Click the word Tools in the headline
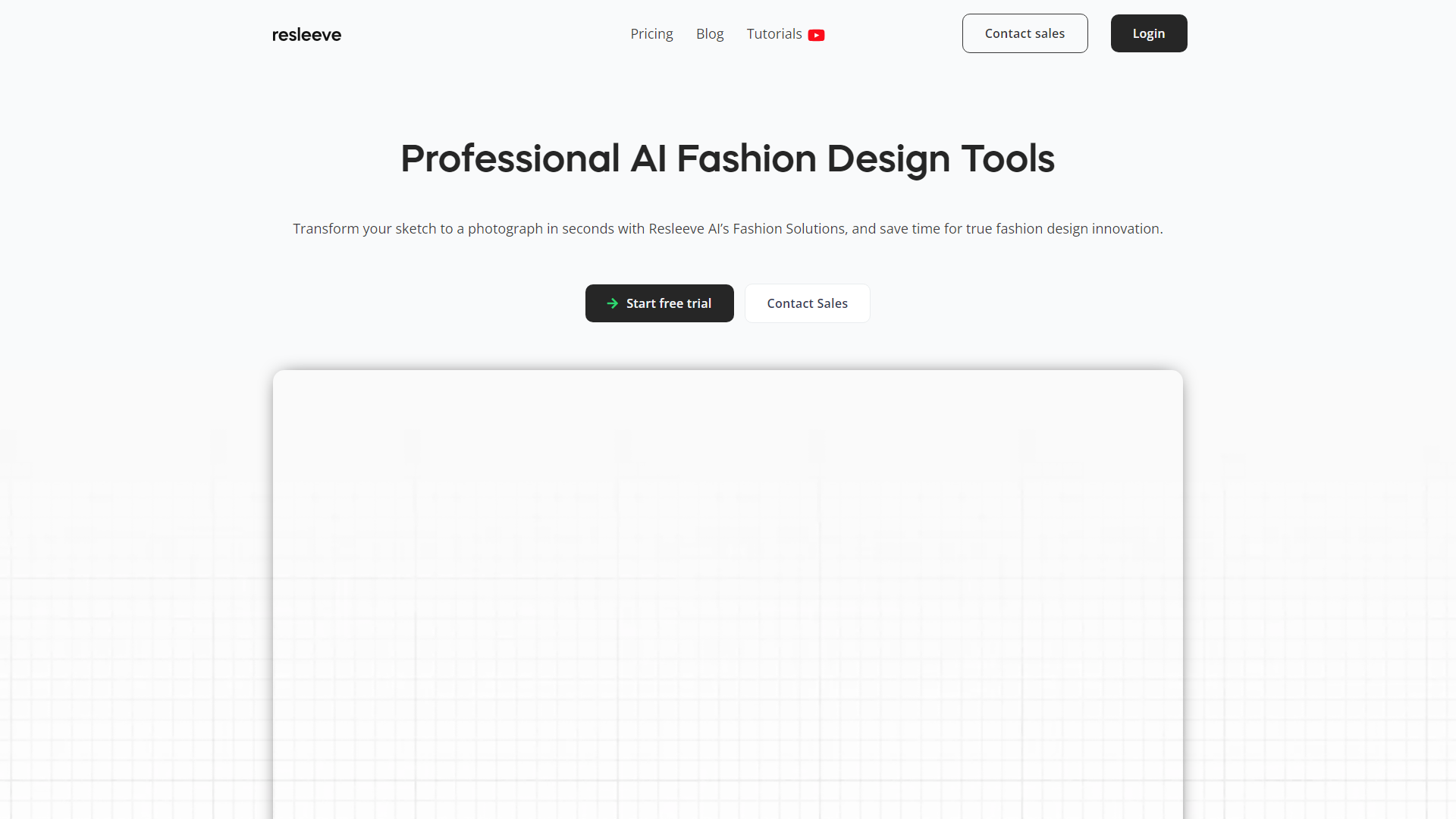 point(1007,159)
